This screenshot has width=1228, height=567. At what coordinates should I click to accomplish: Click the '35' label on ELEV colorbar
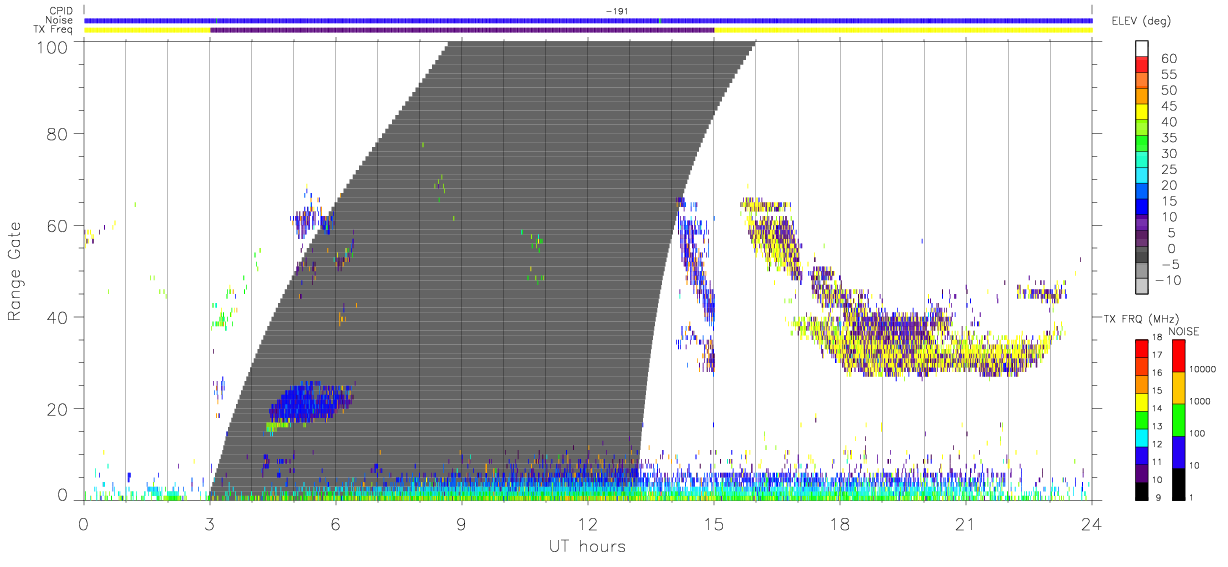(x=1169, y=138)
